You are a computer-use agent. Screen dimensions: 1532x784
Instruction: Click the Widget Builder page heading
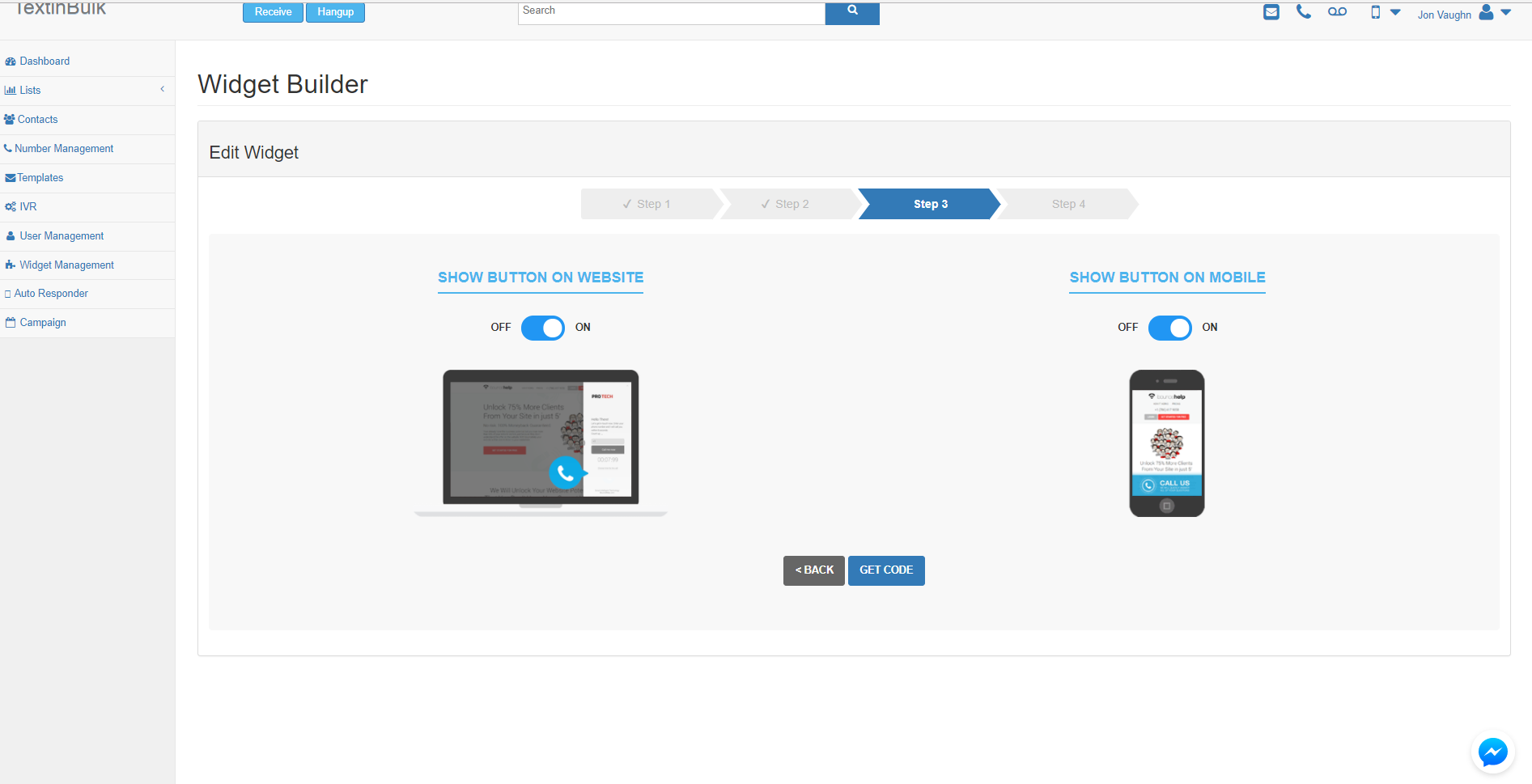[282, 84]
